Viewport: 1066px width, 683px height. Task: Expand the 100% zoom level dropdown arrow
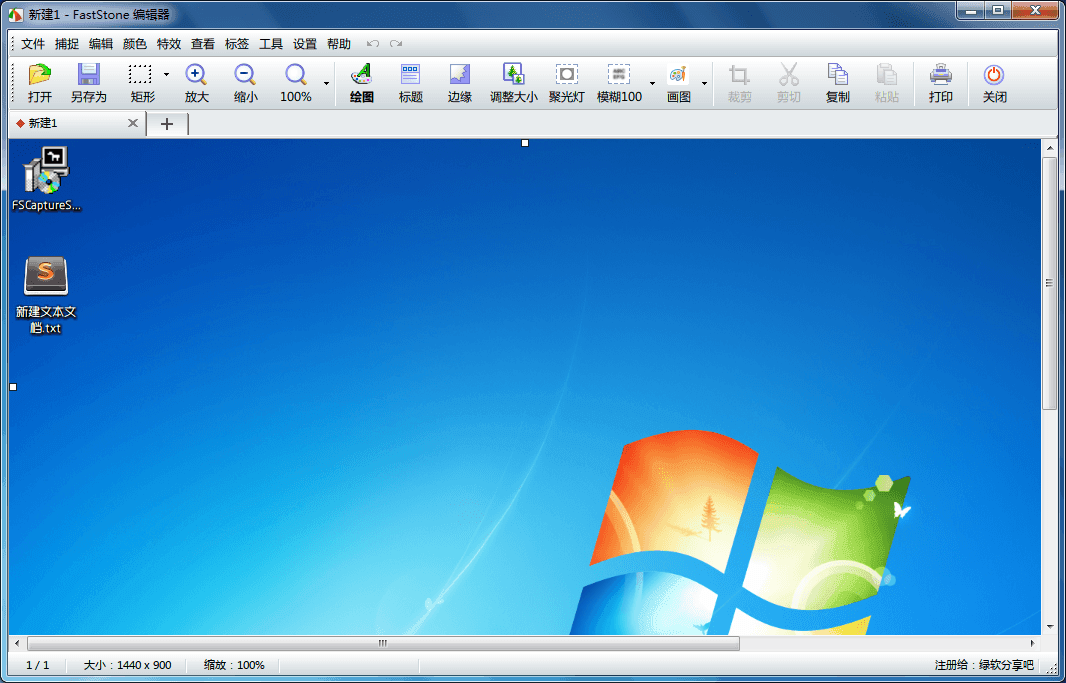coord(326,83)
